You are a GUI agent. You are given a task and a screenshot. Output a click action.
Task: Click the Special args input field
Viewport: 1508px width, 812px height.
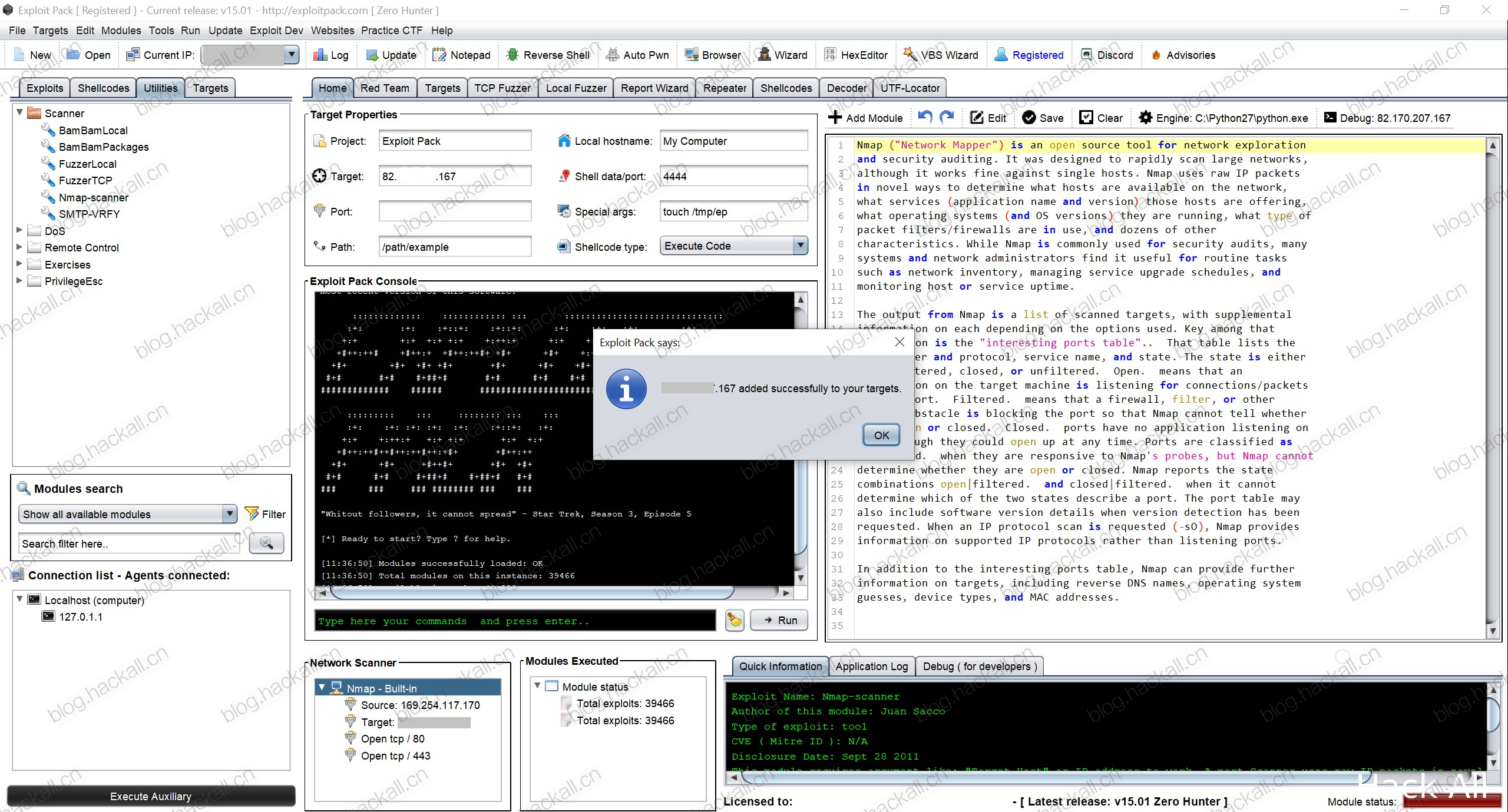[733, 211]
